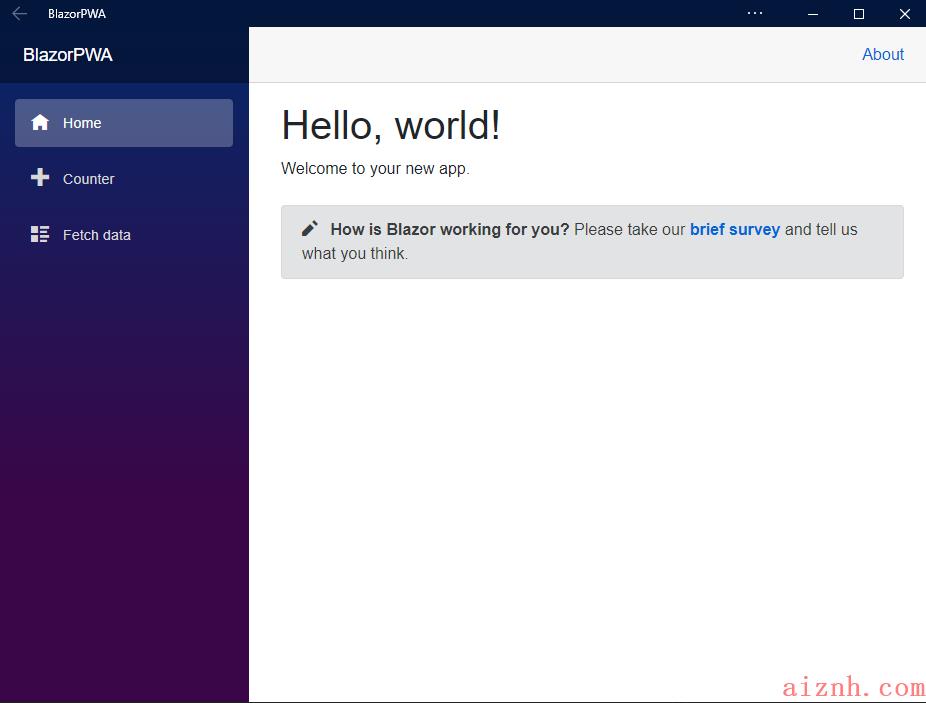The height and width of the screenshot is (703, 926).
Task: Click the BlazorPWA brand in the sidebar
Action: (x=68, y=55)
